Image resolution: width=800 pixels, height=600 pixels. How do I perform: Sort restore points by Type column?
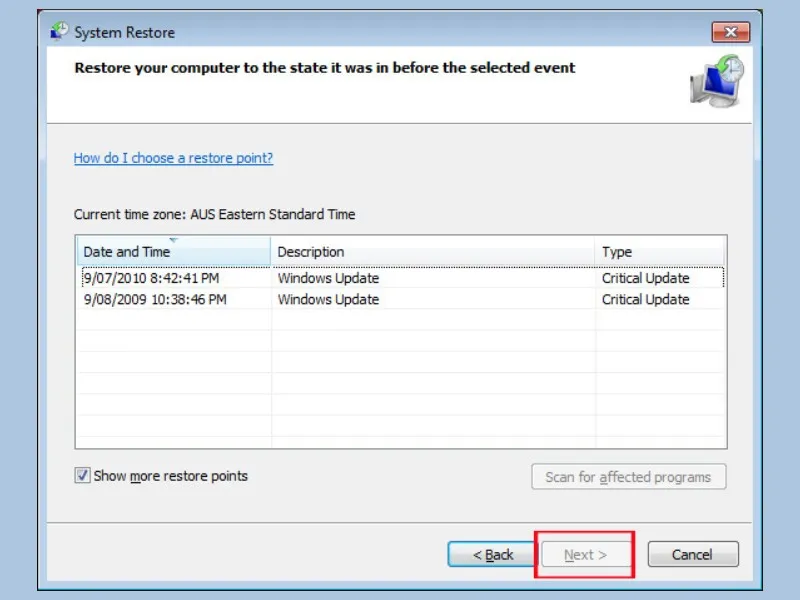[616, 252]
